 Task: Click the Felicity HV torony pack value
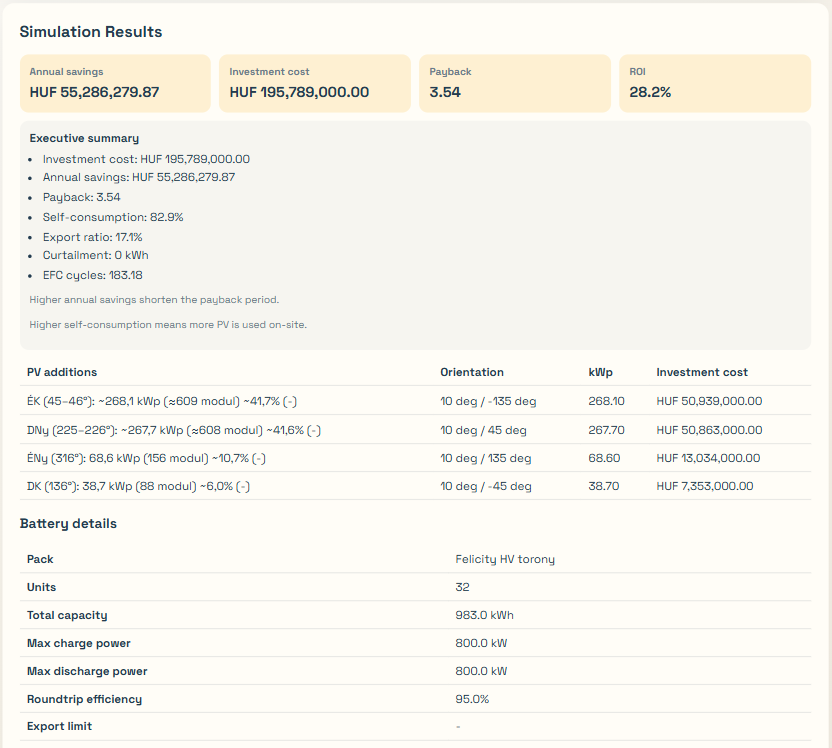tap(505, 559)
